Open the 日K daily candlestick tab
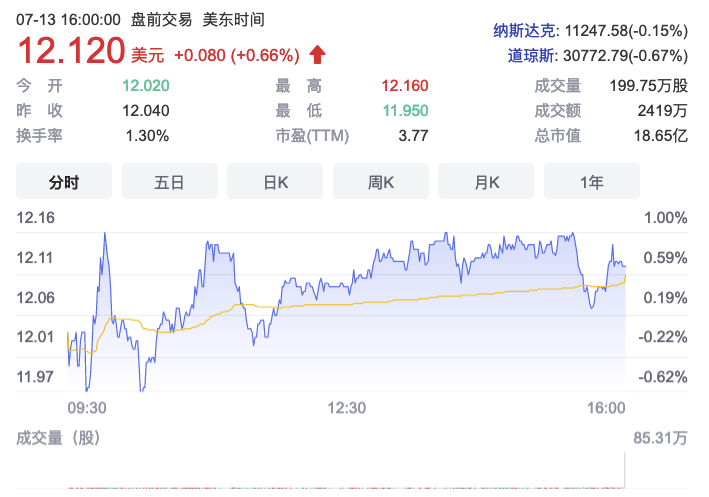 coord(275,182)
